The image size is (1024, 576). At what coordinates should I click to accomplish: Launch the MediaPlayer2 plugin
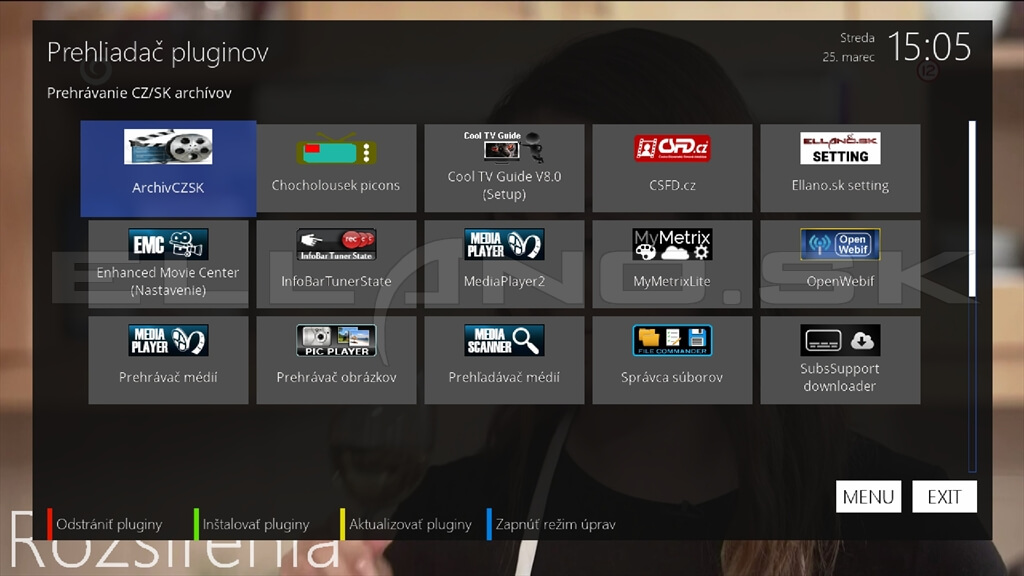point(504,264)
